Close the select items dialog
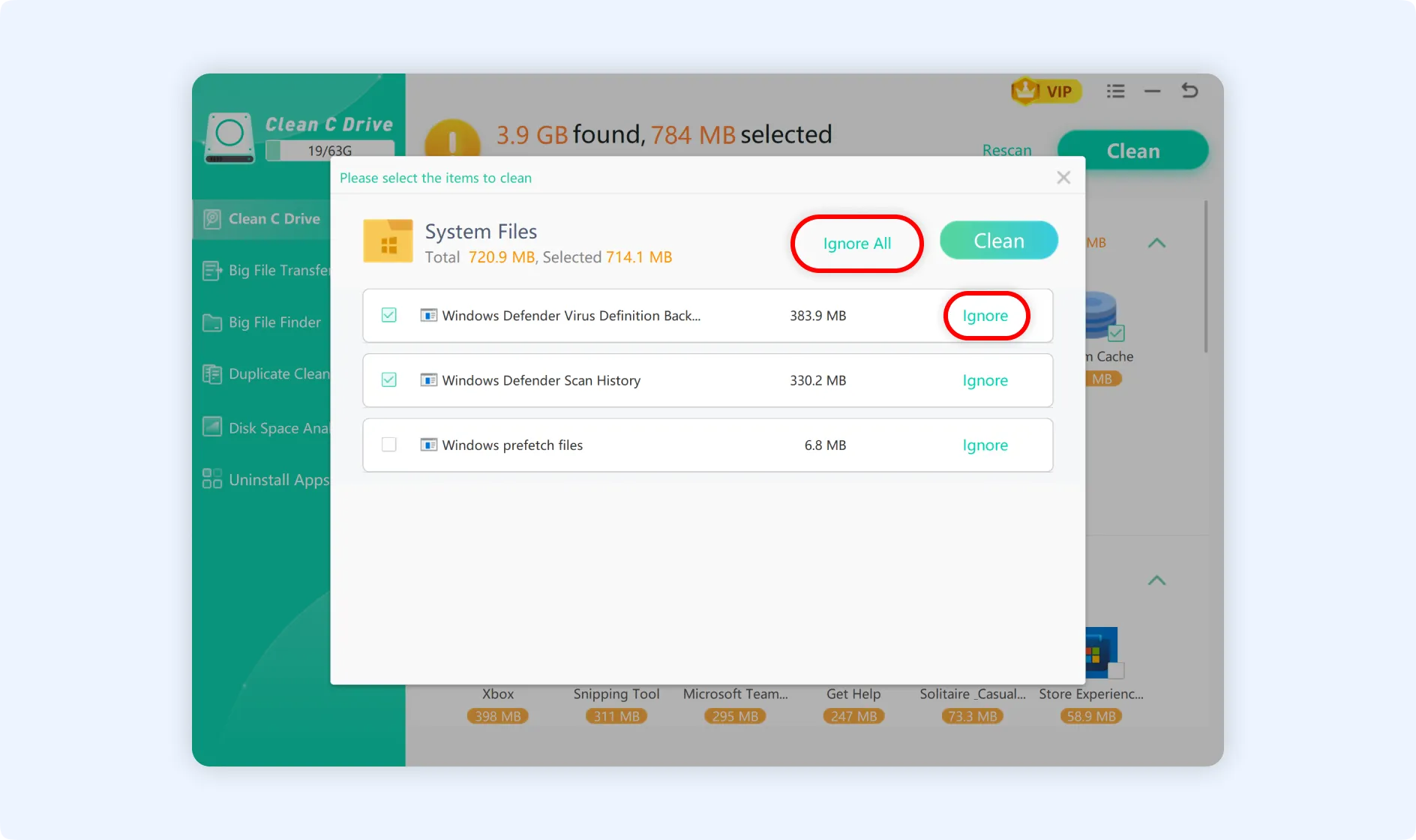The width and height of the screenshot is (1416, 840). tap(1063, 178)
